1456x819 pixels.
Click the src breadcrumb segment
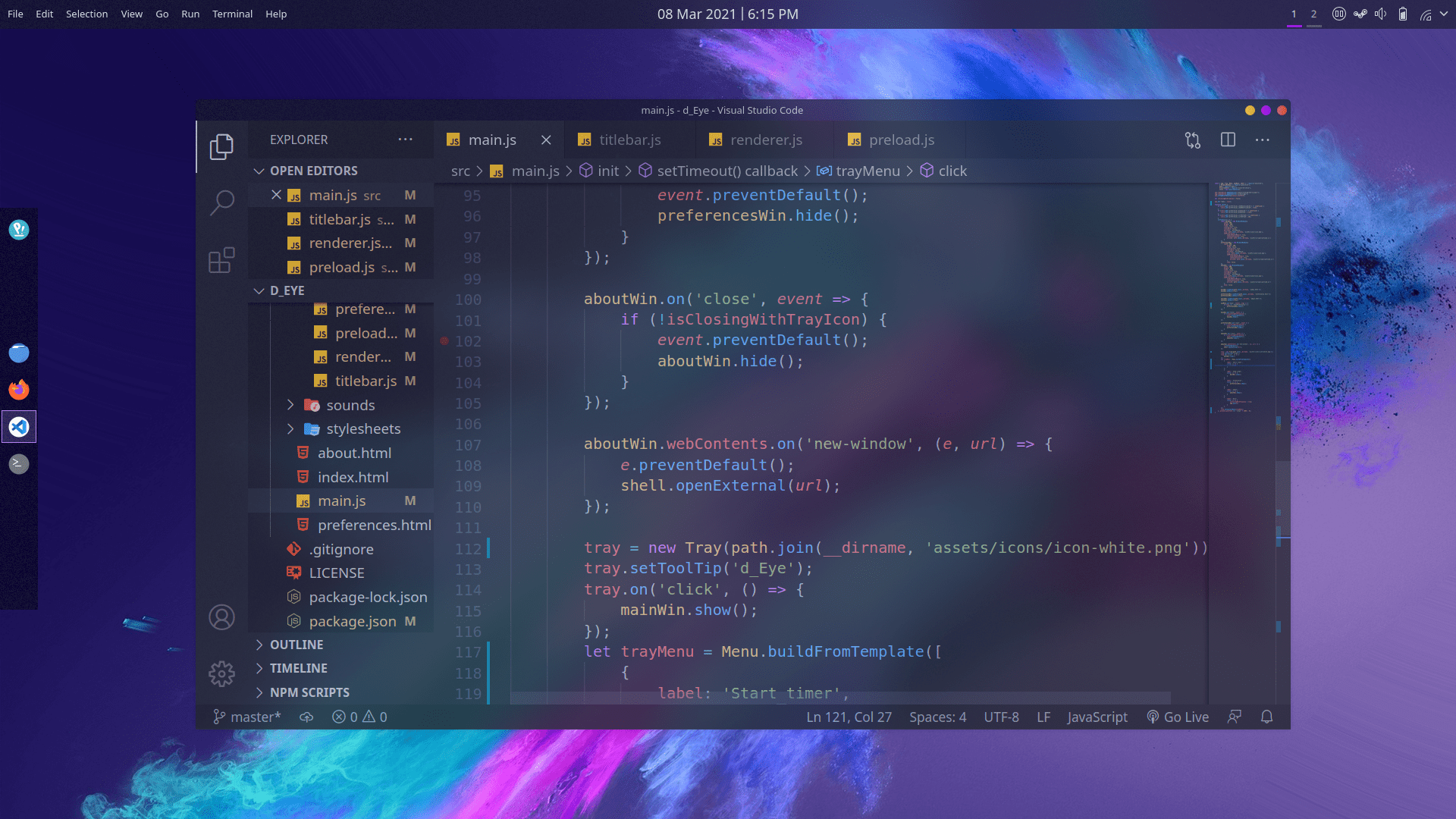tap(460, 171)
